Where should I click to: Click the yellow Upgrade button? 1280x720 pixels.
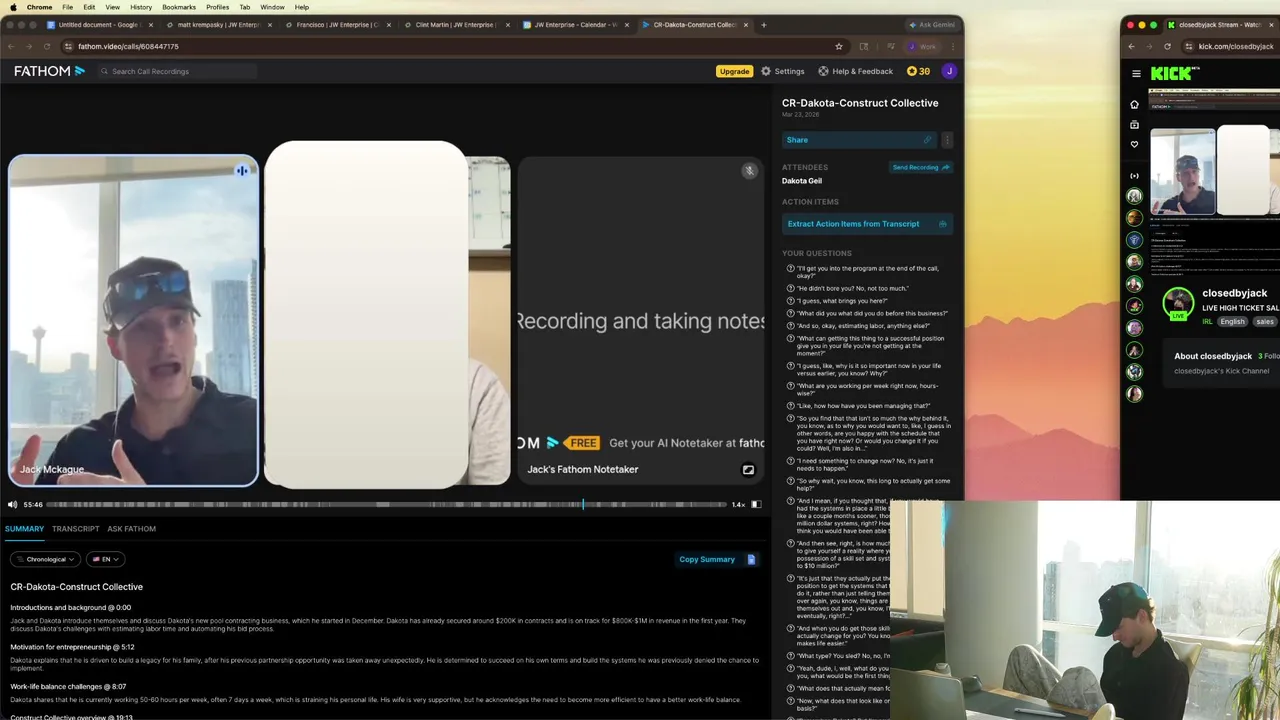pyautogui.click(x=734, y=71)
